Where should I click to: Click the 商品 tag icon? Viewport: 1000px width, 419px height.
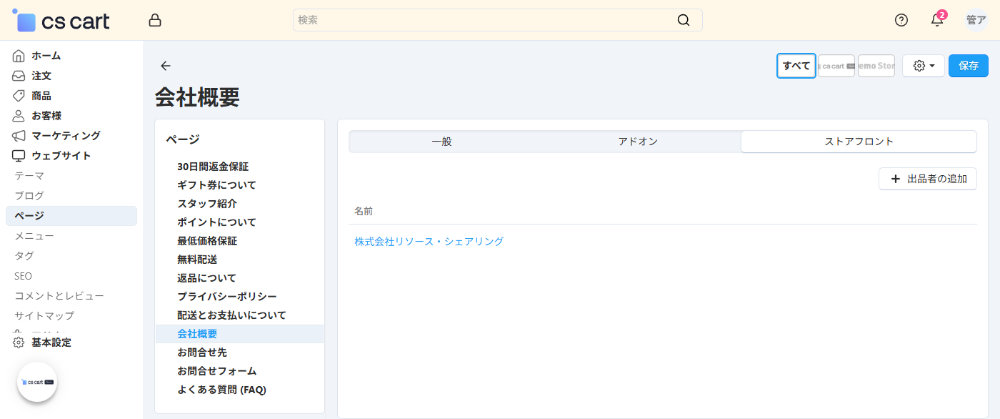[x=18, y=96]
